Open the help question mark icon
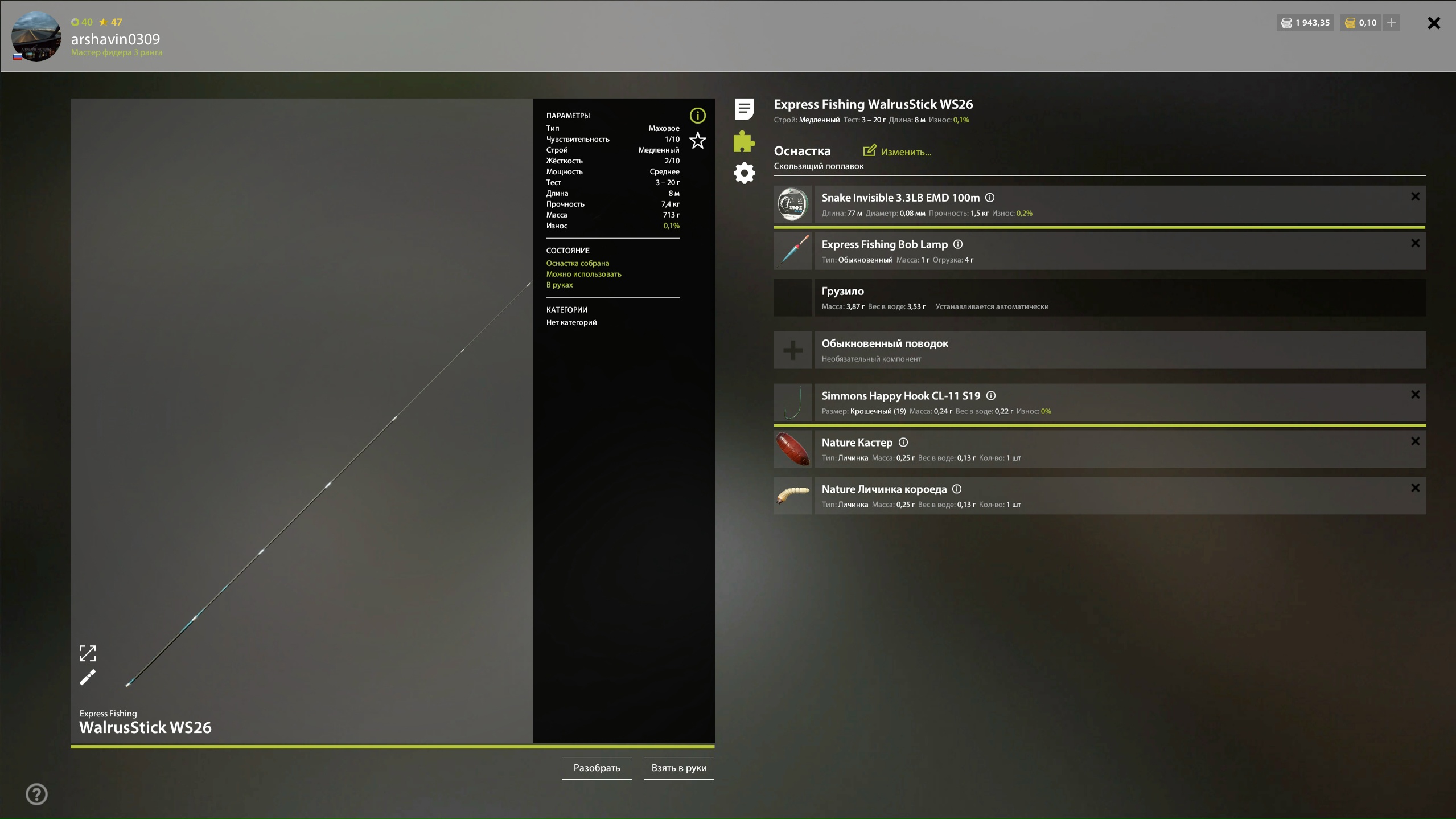This screenshot has height=819, width=1456. point(36,794)
